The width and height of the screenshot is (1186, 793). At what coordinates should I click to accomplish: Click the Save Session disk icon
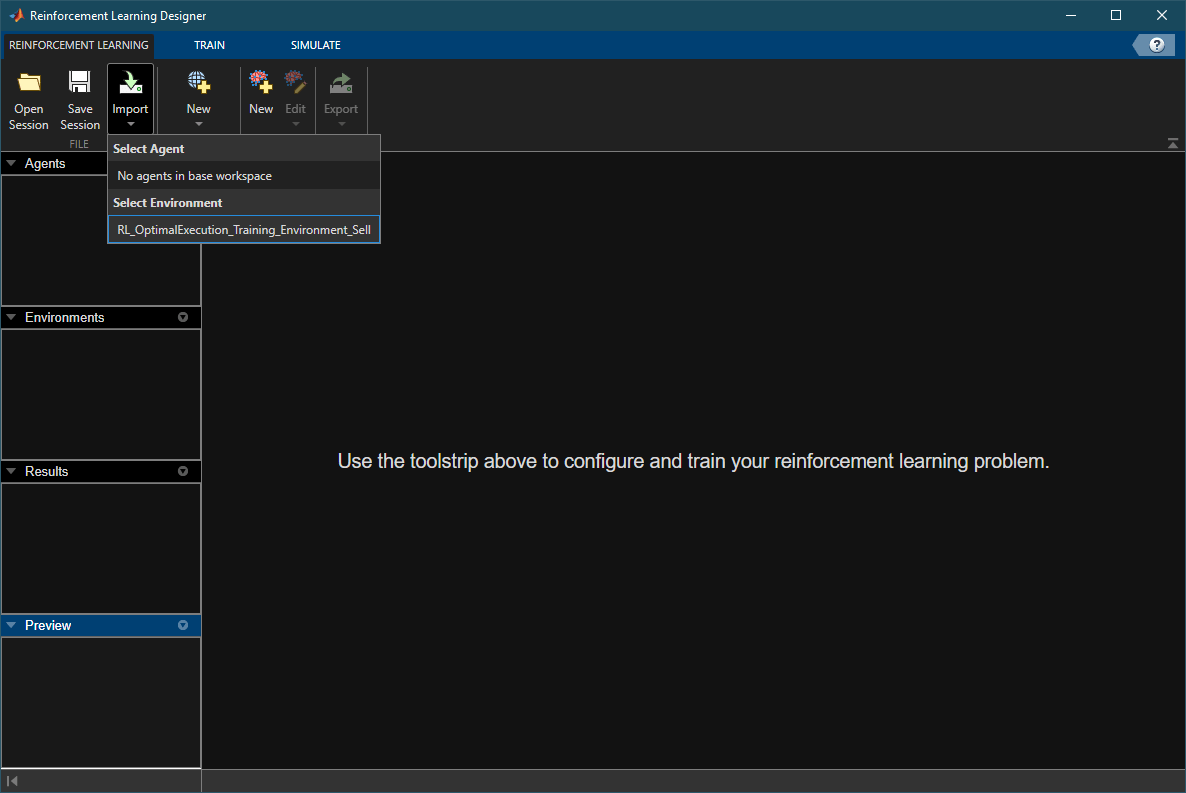[79, 82]
